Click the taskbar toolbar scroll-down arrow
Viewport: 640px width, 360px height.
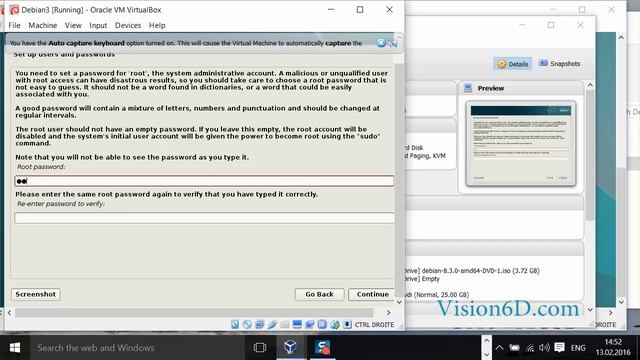tap(486, 354)
